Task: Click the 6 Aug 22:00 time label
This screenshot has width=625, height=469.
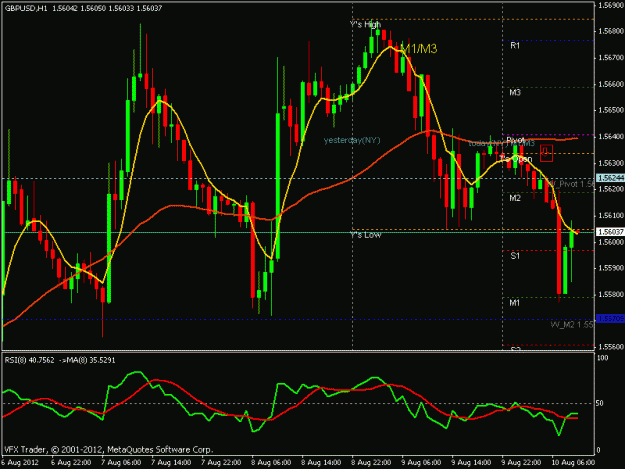Action: (x=71, y=463)
